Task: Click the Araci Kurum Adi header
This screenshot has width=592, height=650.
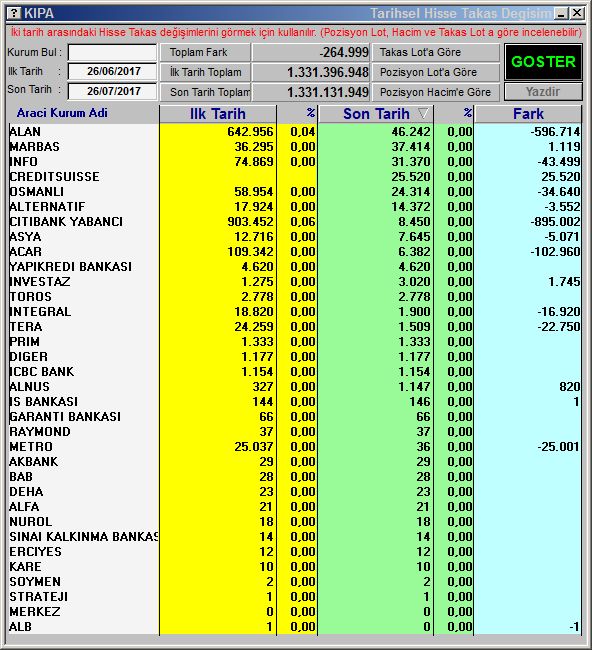Action: [x=62, y=113]
